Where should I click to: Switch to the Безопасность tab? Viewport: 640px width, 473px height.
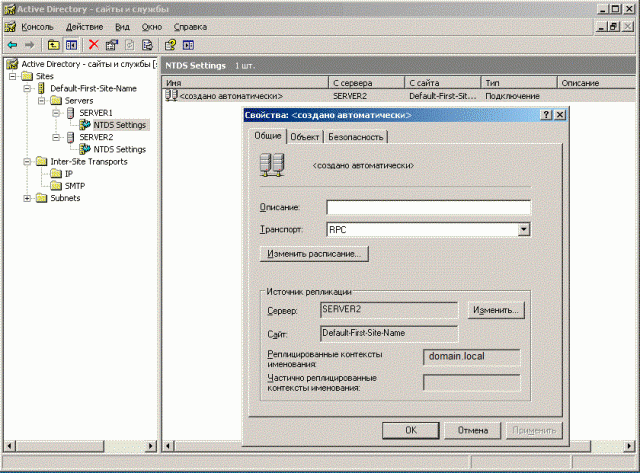tap(356, 137)
